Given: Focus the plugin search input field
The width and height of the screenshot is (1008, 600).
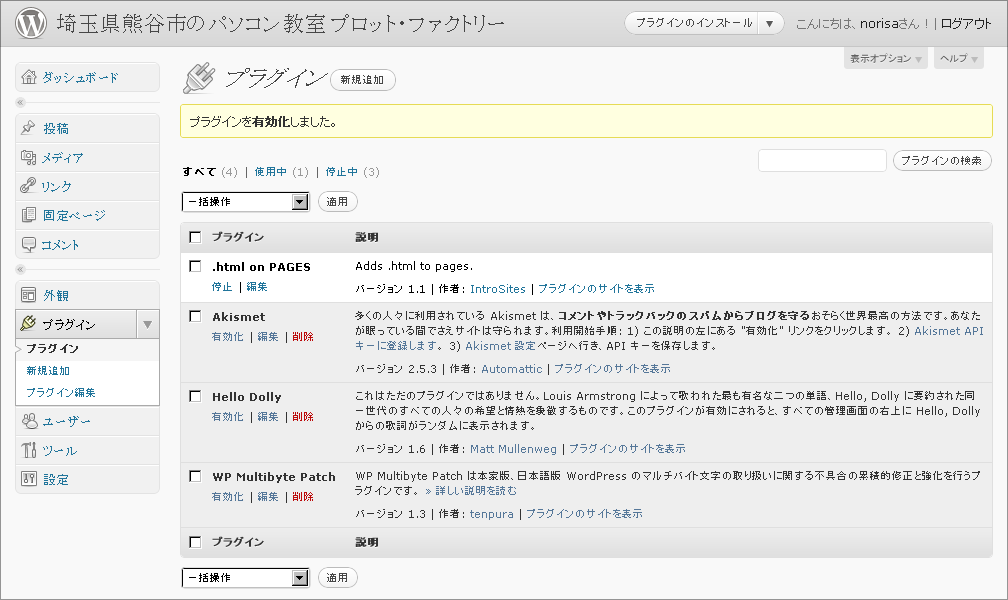Looking at the screenshot, I should [822, 161].
